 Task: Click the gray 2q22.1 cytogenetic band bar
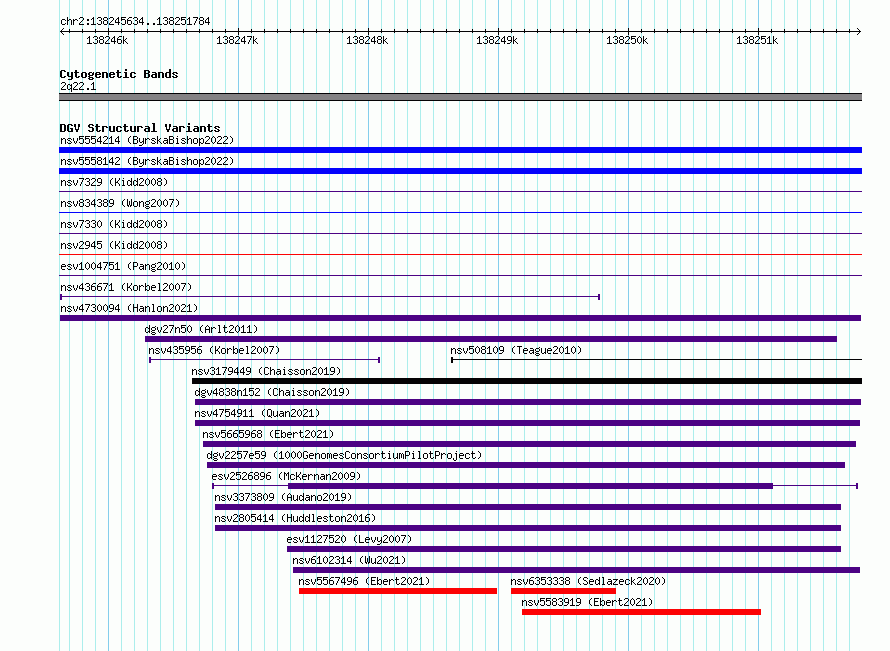(460, 97)
